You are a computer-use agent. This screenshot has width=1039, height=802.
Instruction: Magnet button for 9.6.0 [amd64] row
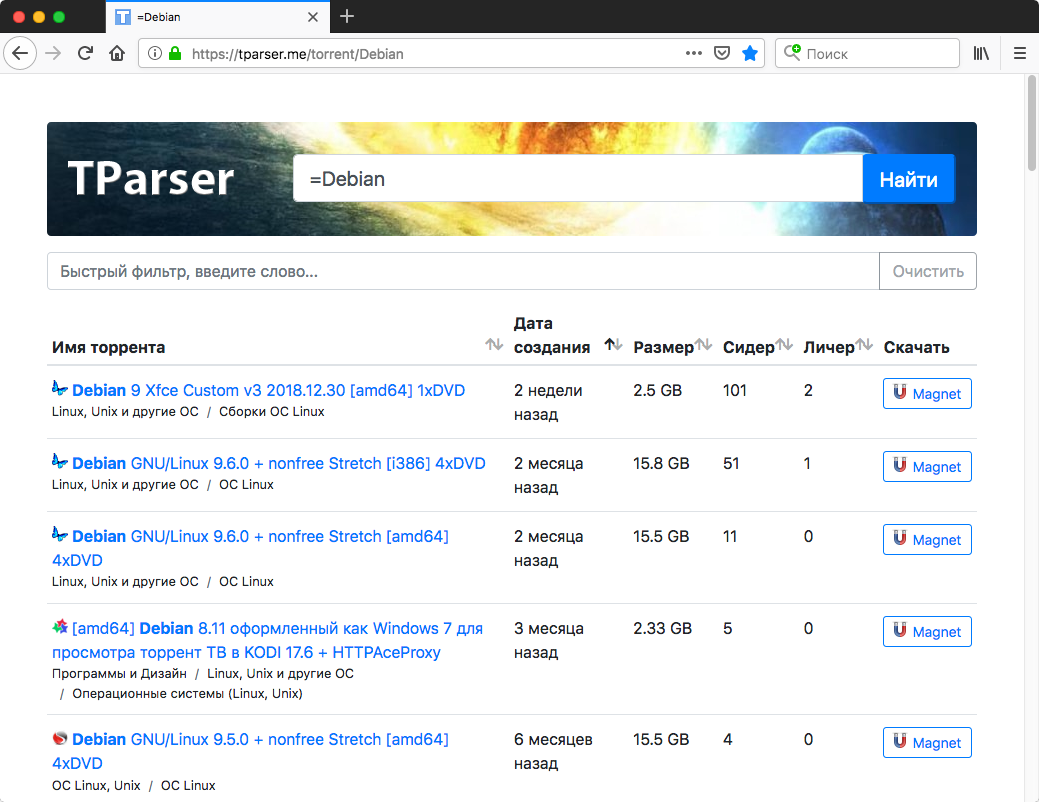927,540
